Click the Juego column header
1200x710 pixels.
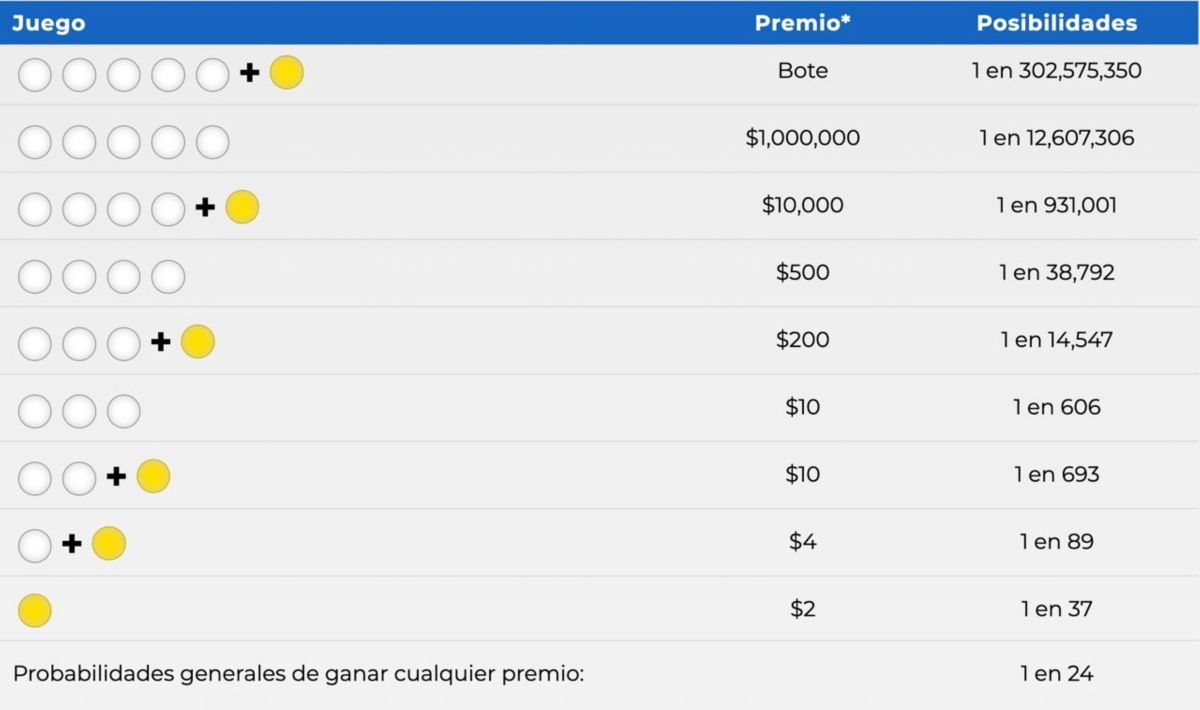click(x=48, y=23)
